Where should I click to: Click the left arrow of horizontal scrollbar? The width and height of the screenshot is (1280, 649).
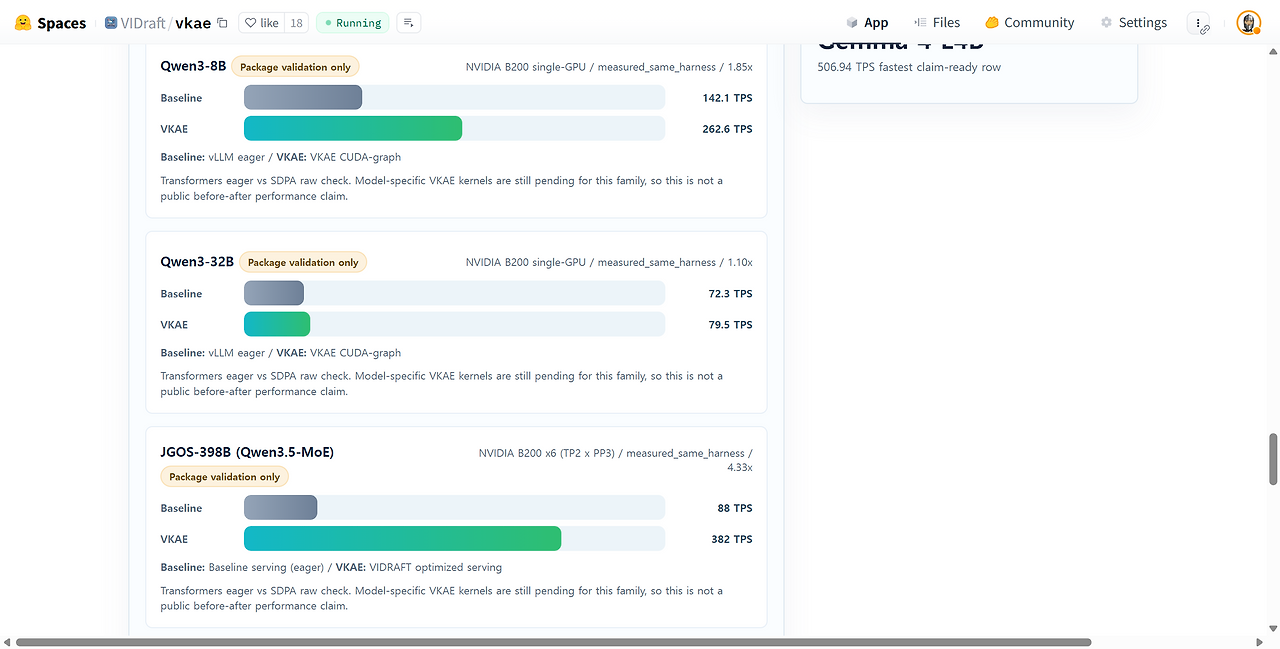[7, 642]
